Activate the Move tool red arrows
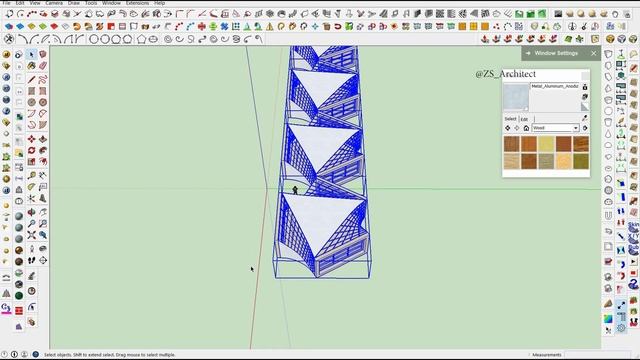 [31, 140]
